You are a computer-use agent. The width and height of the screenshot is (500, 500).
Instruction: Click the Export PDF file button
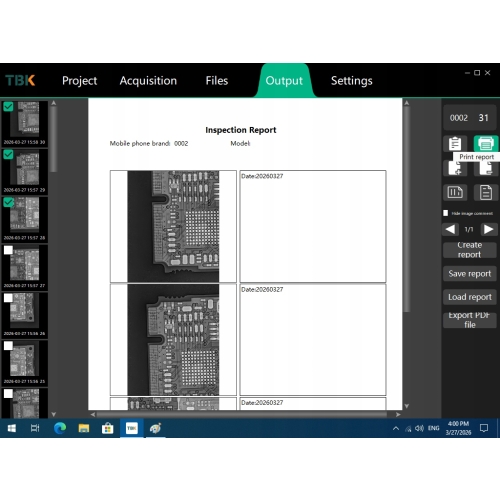(x=470, y=320)
